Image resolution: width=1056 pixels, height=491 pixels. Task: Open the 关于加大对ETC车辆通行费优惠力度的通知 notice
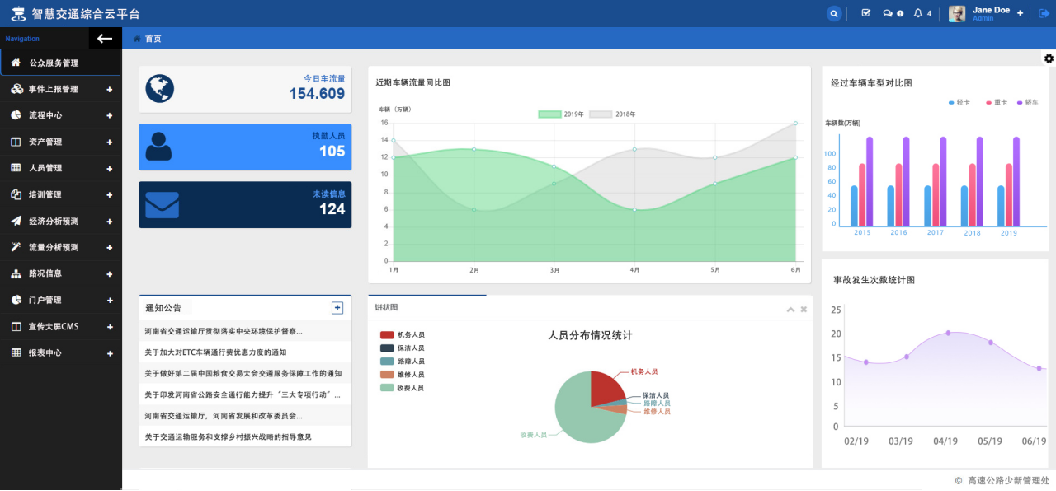[x=229, y=352]
